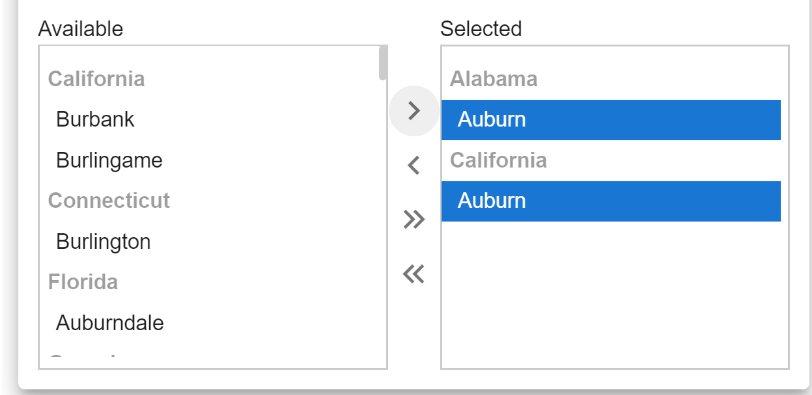This screenshot has height=395, width=812.
Task: Click the Florida group header
Action: pyautogui.click(x=83, y=282)
